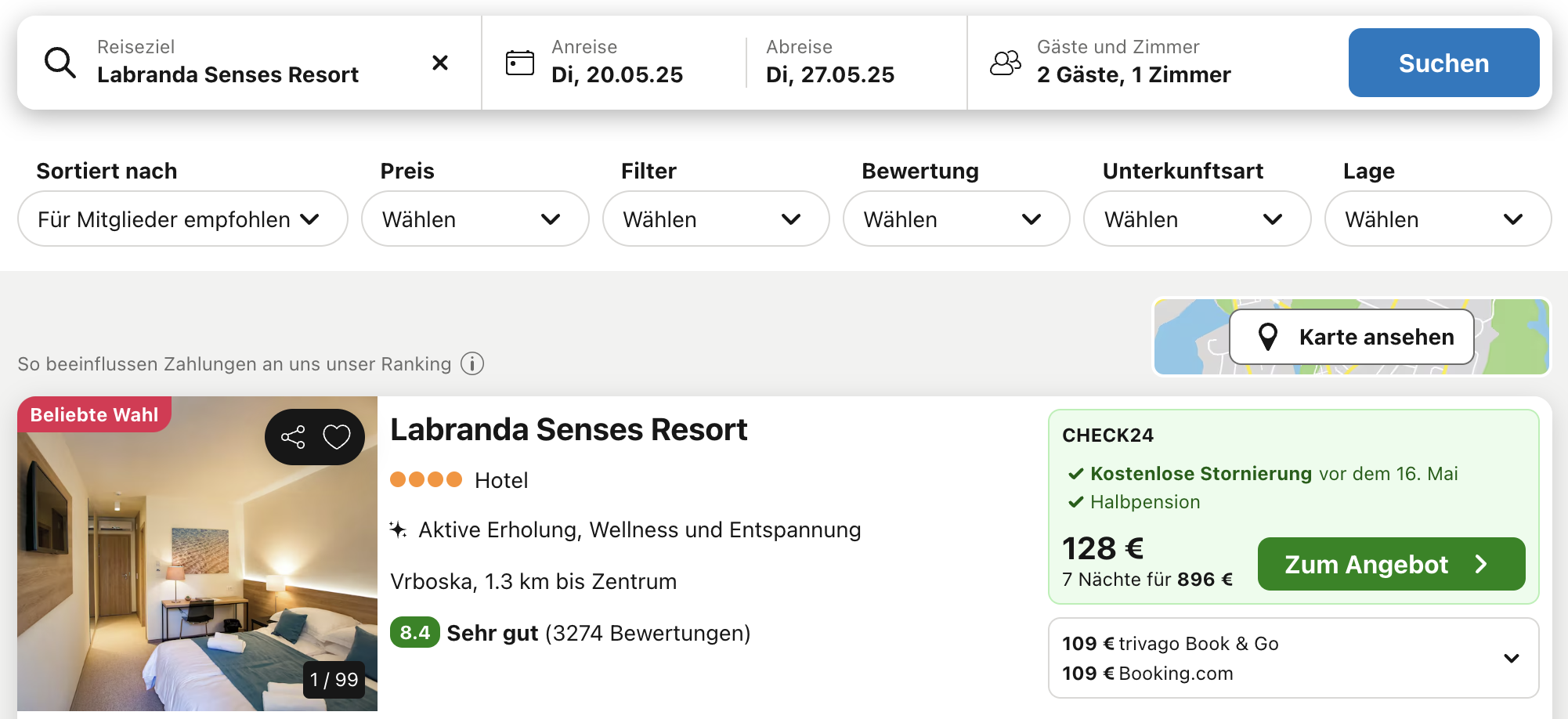Screen dimensions: 1568x719
Task: Click the calendar icon next to Anreise
Action: 520,63
